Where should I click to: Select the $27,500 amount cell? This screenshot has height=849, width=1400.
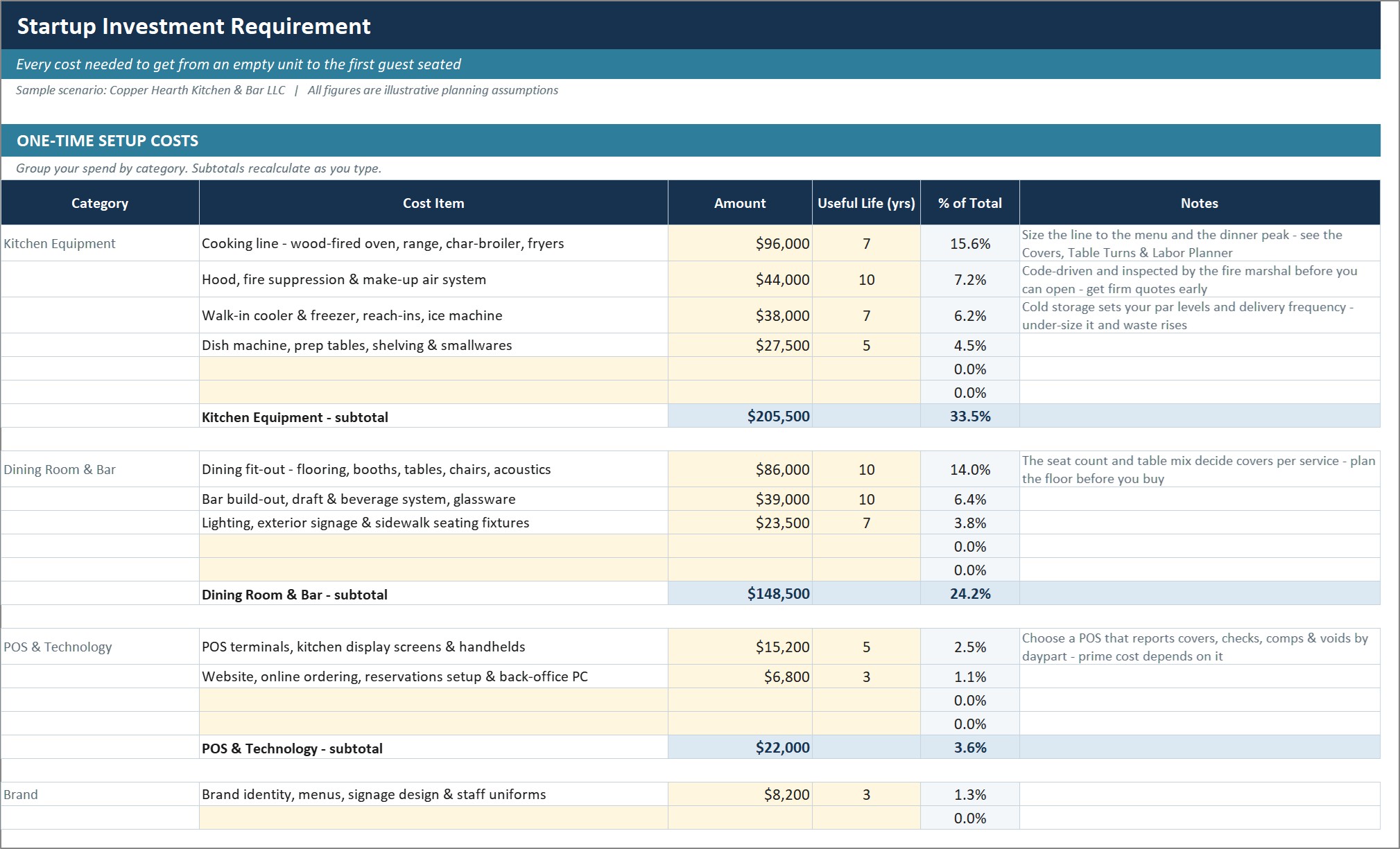tap(740, 345)
